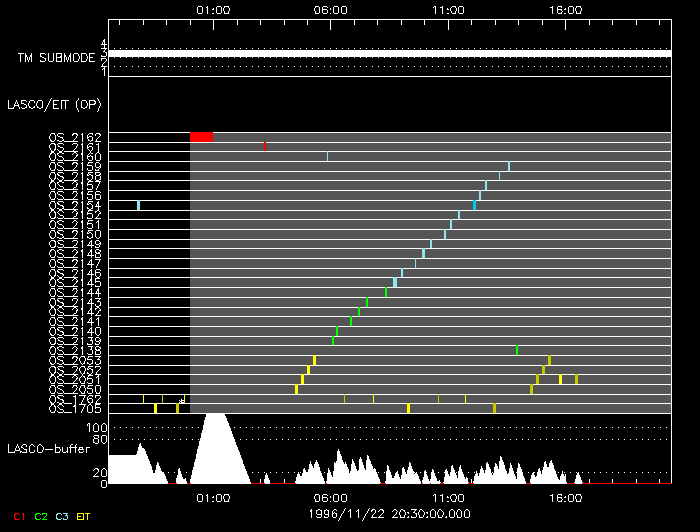The image size is (700, 532).
Task: Click the C3 legend label
Action: (62, 516)
